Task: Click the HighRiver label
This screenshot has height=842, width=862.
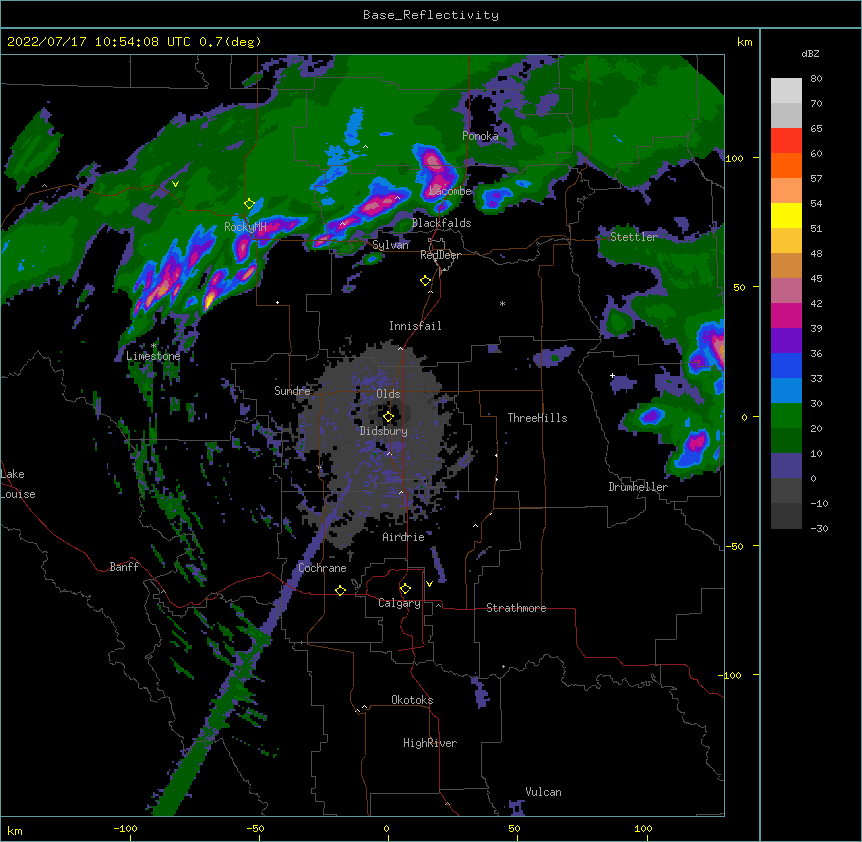Action: (x=430, y=743)
